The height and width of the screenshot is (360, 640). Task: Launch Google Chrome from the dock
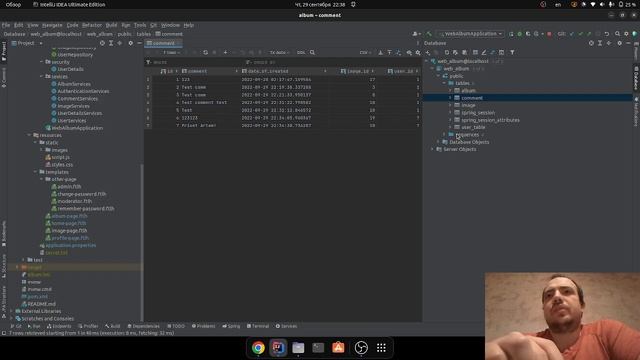(258, 348)
